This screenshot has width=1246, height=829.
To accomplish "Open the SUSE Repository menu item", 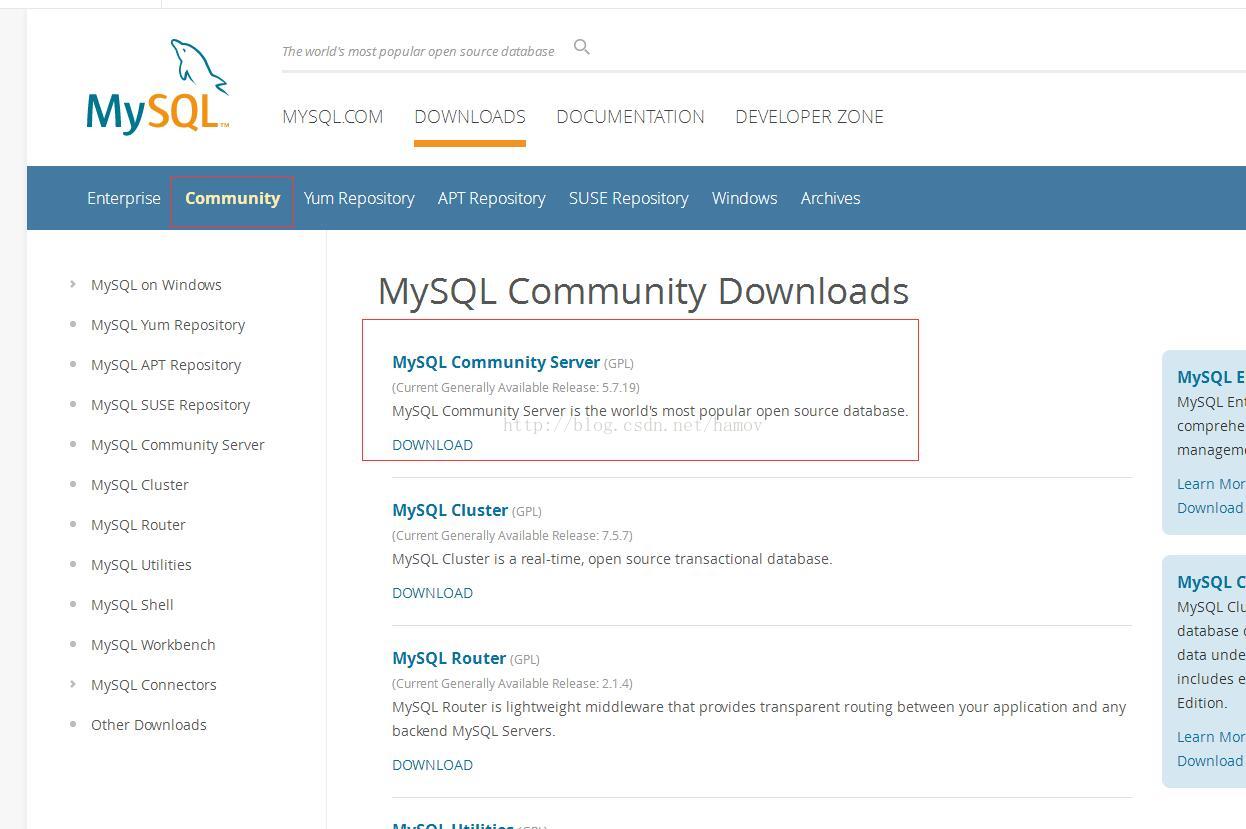I will click(629, 198).
